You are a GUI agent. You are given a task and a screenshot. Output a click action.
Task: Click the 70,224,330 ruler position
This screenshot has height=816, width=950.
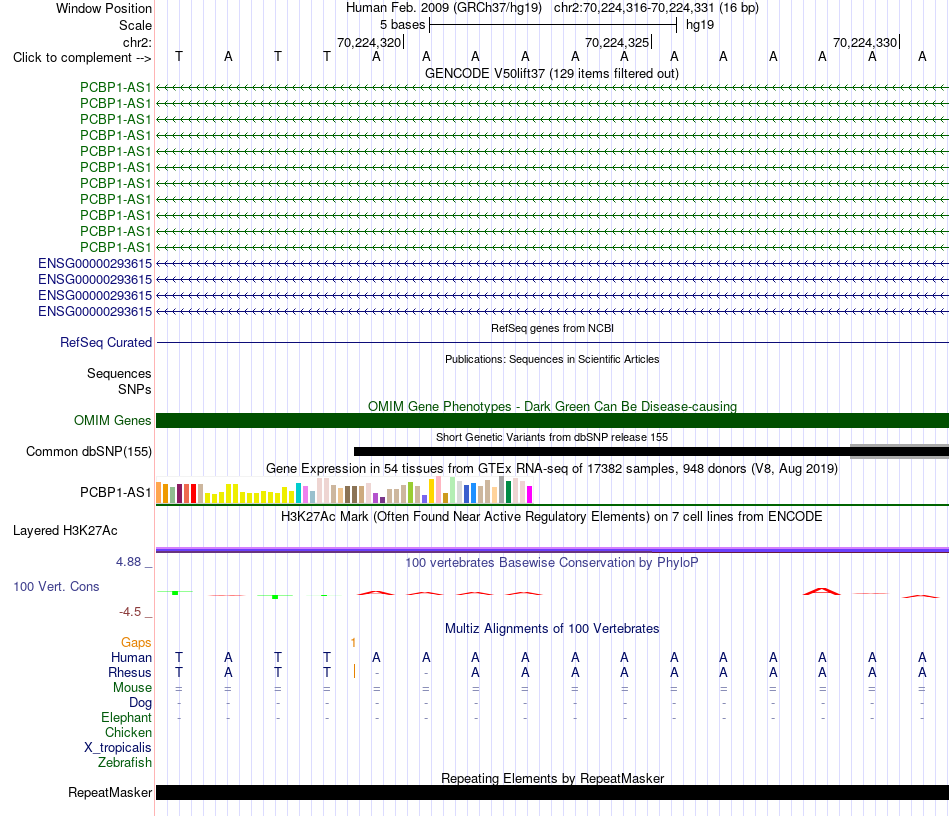(x=865, y=42)
